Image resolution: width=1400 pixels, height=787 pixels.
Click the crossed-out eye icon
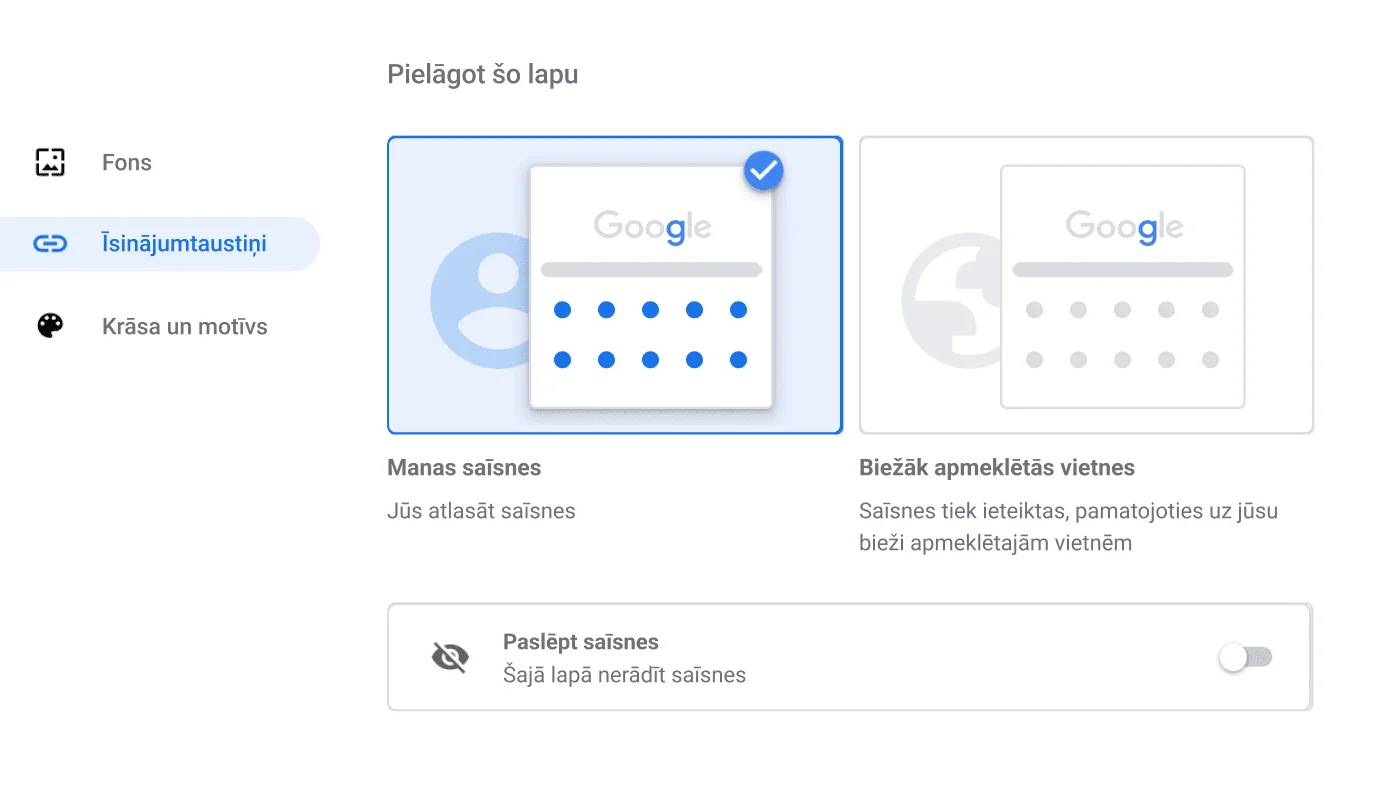click(x=450, y=657)
